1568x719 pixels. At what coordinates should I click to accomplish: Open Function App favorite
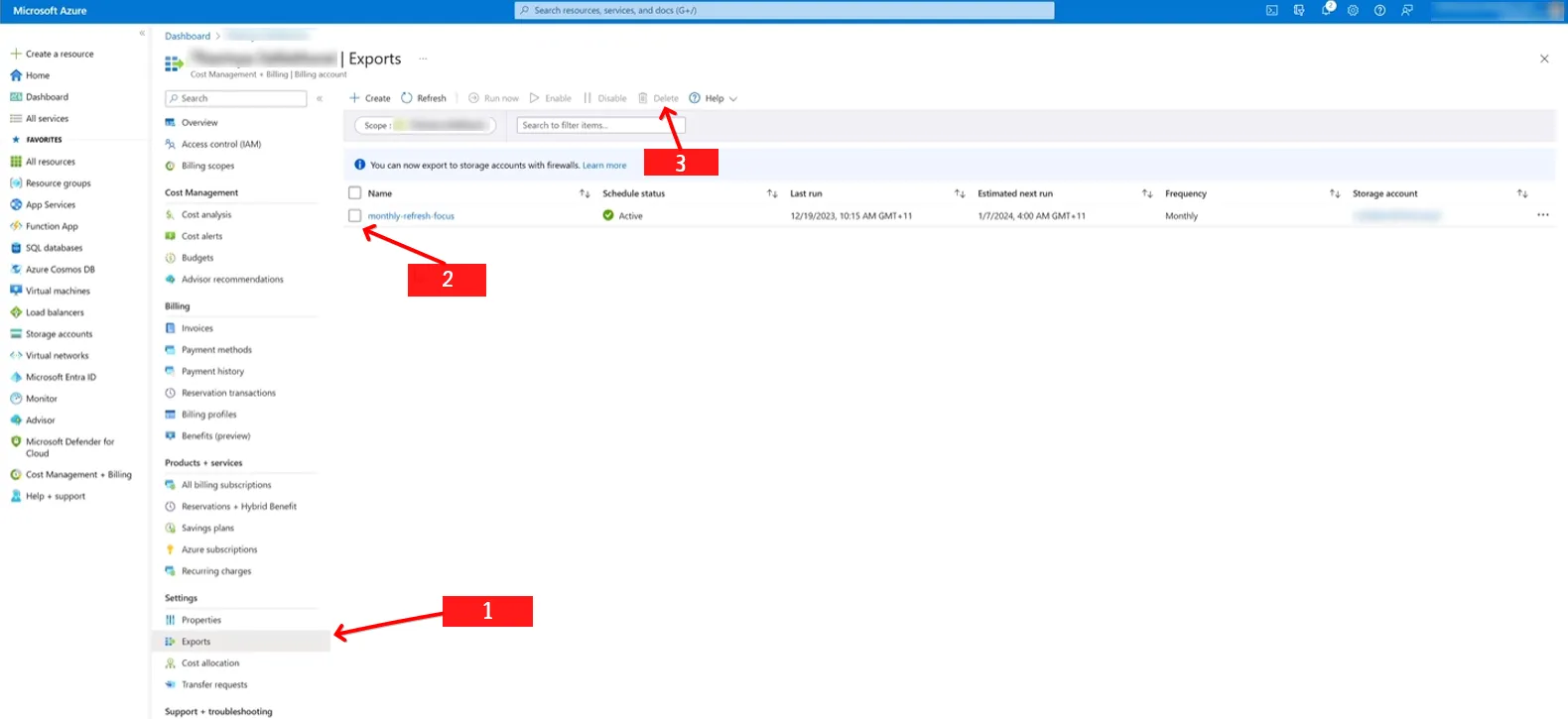pos(52,226)
